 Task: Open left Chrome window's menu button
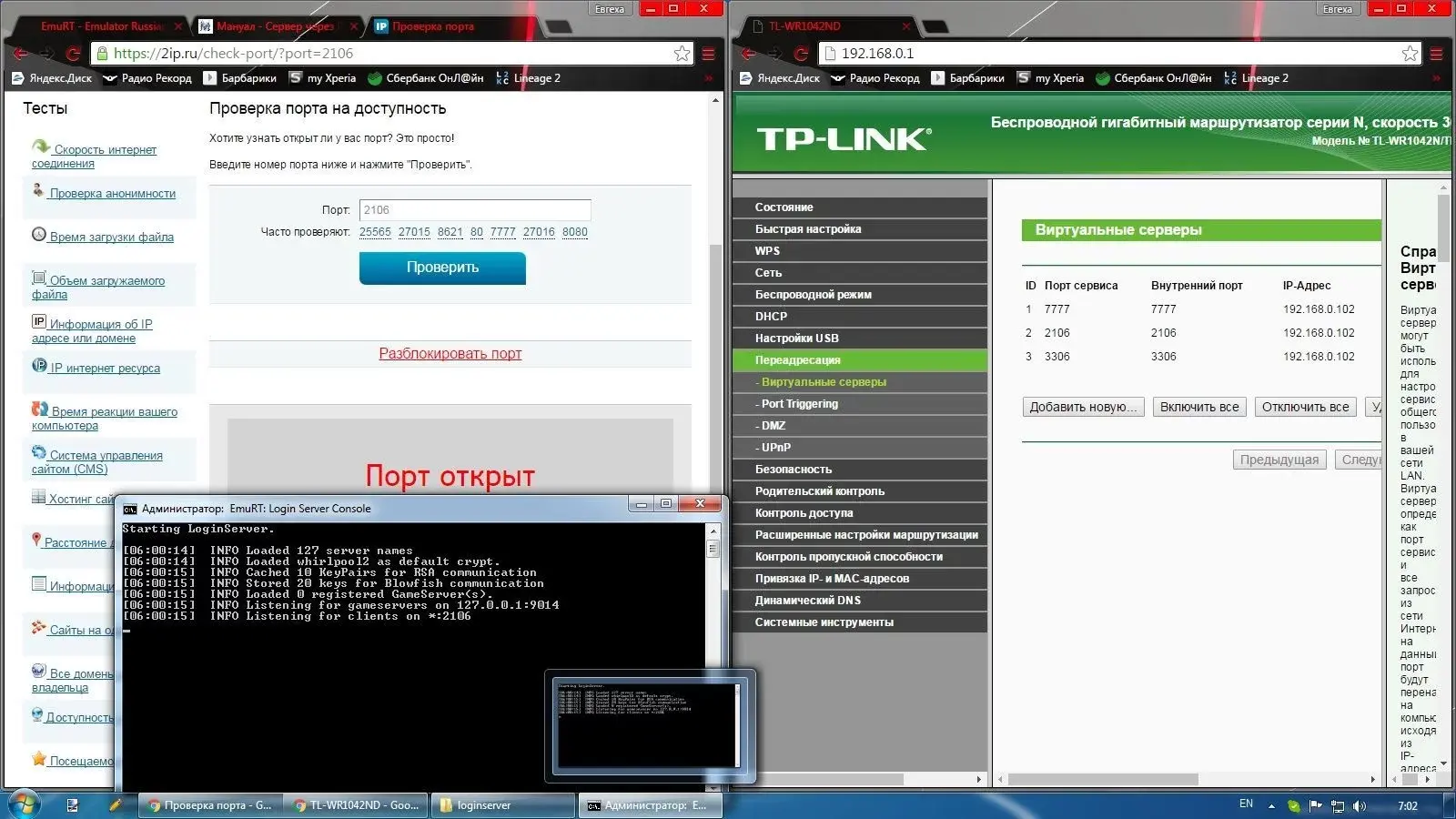click(709, 54)
